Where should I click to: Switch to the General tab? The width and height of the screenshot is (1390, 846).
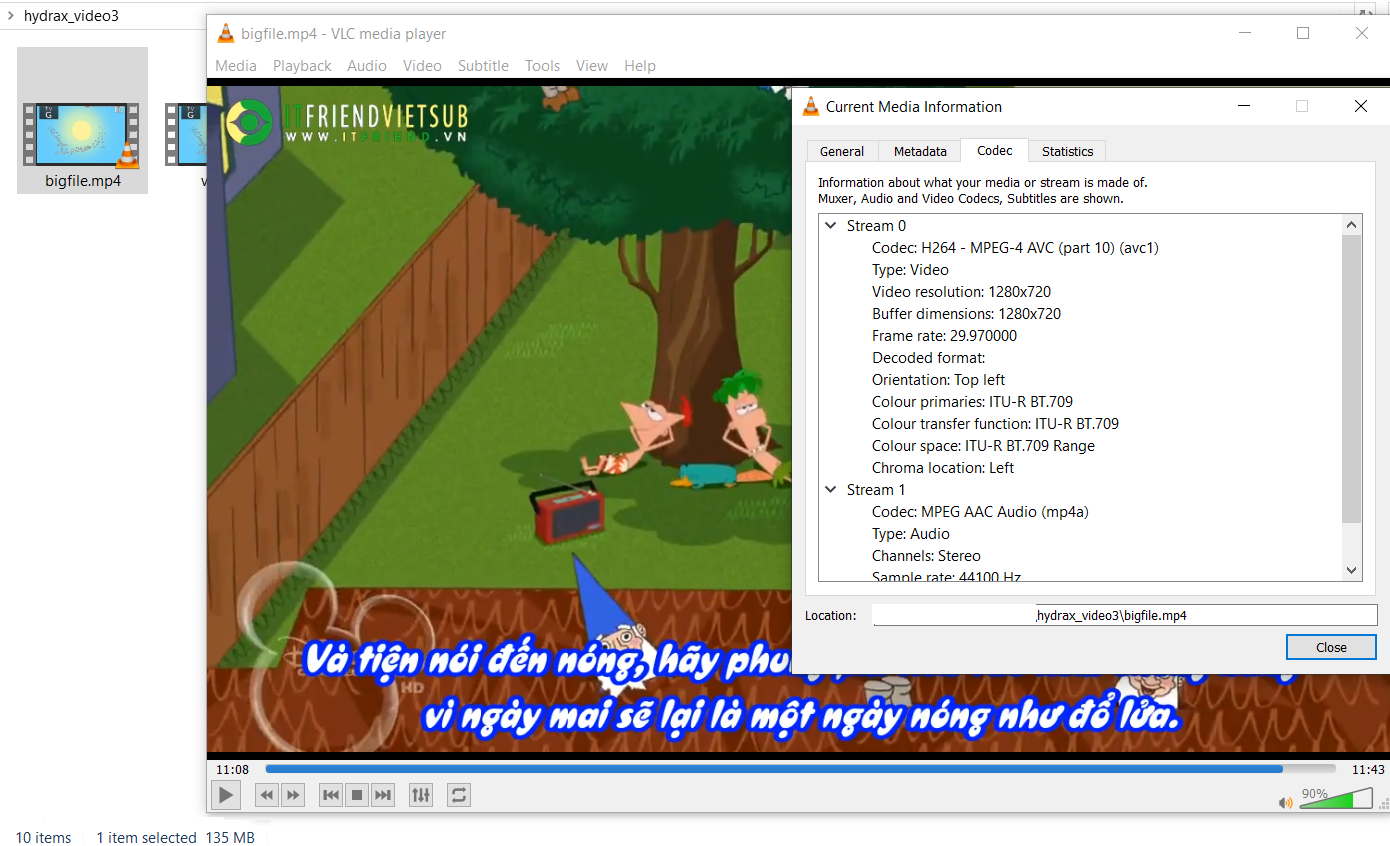tap(842, 151)
